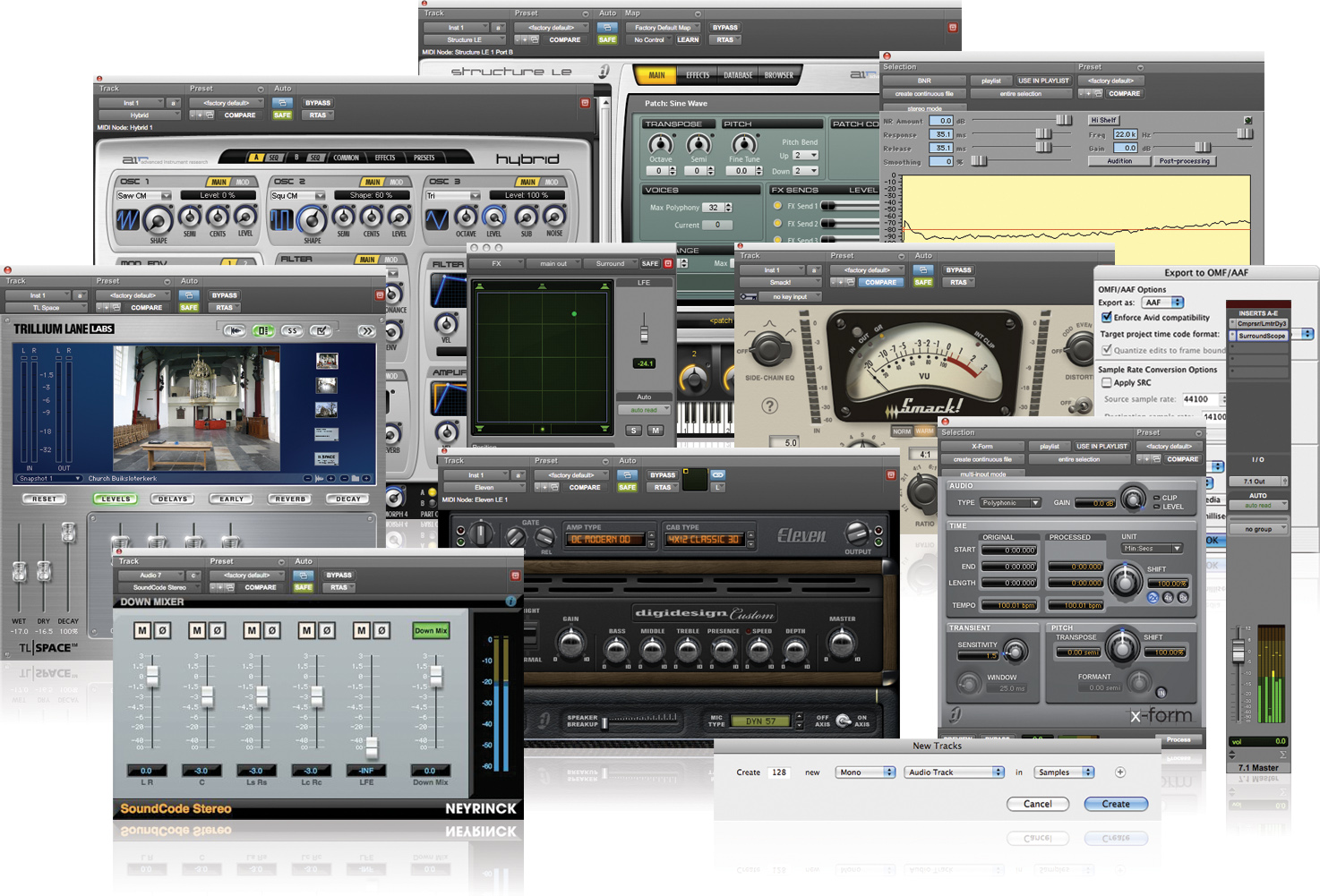1320x896 pixels.
Task: Check the Apply SRC checkbox
Action: 1107,382
